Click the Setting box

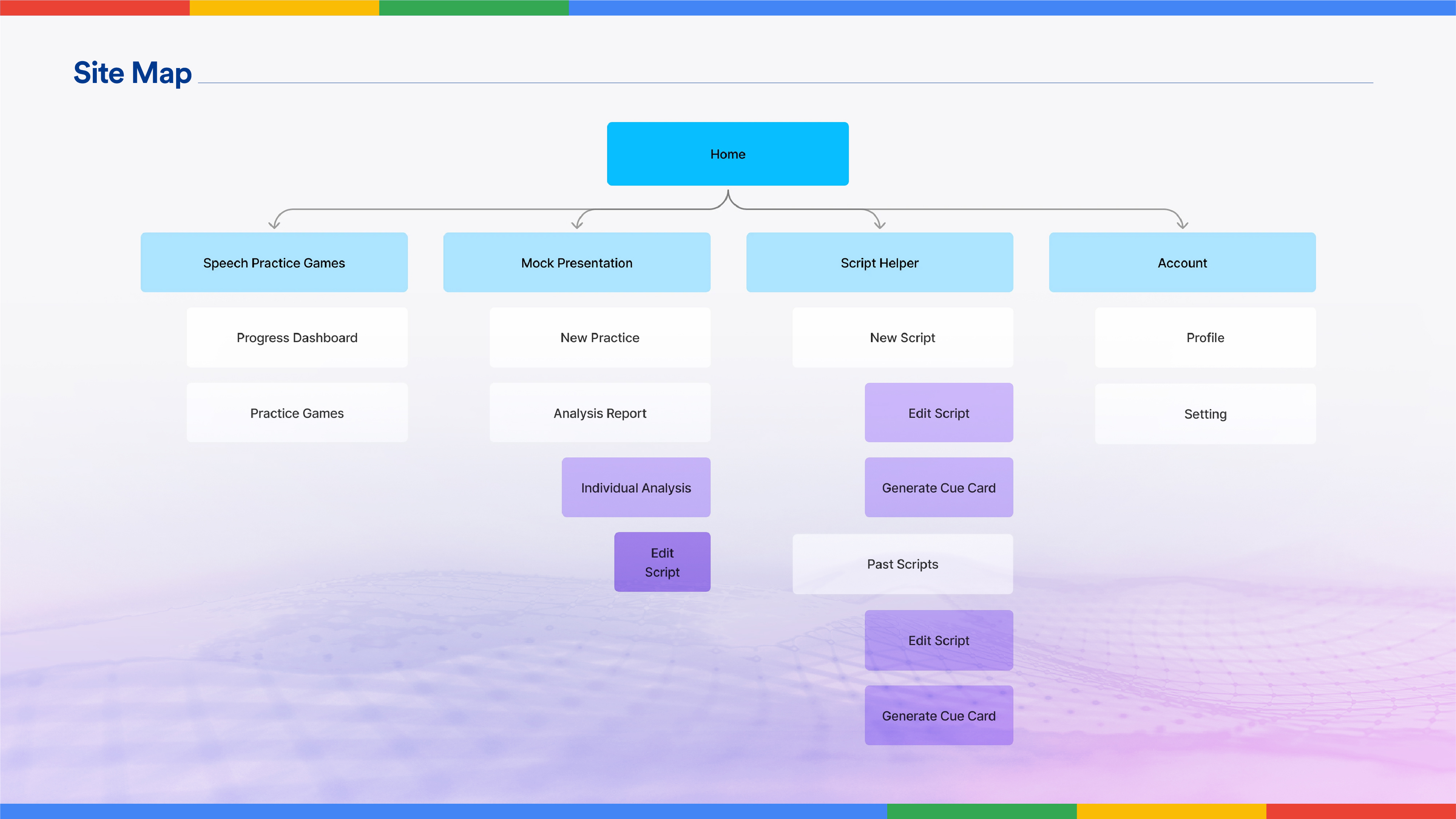(x=1205, y=414)
